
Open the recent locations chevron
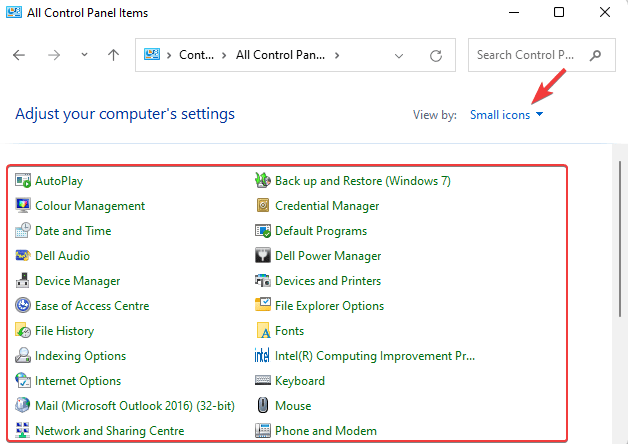click(x=84, y=55)
